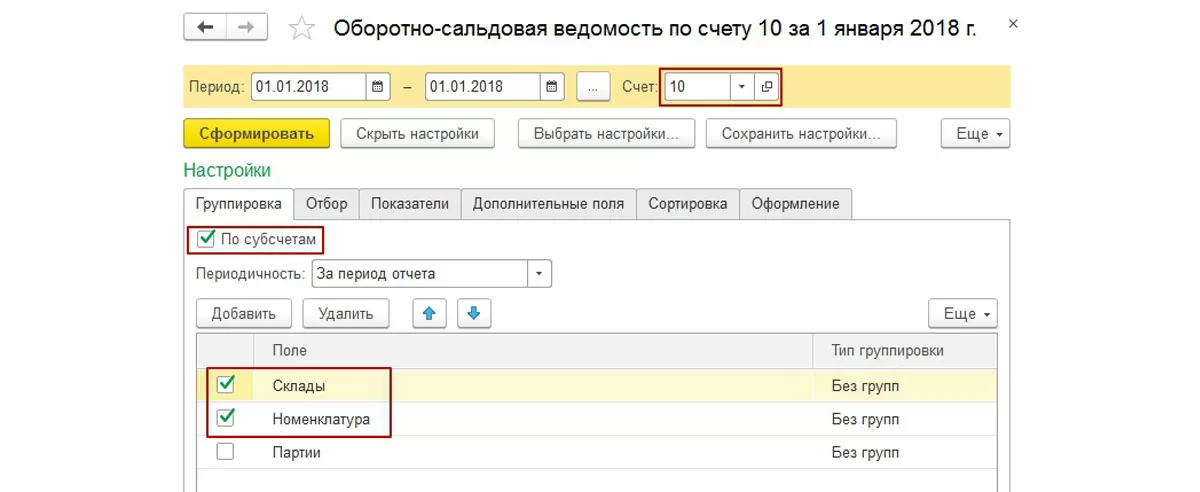Move selected field up with arrow
This screenshot has width=1200, height=492.
430,313
